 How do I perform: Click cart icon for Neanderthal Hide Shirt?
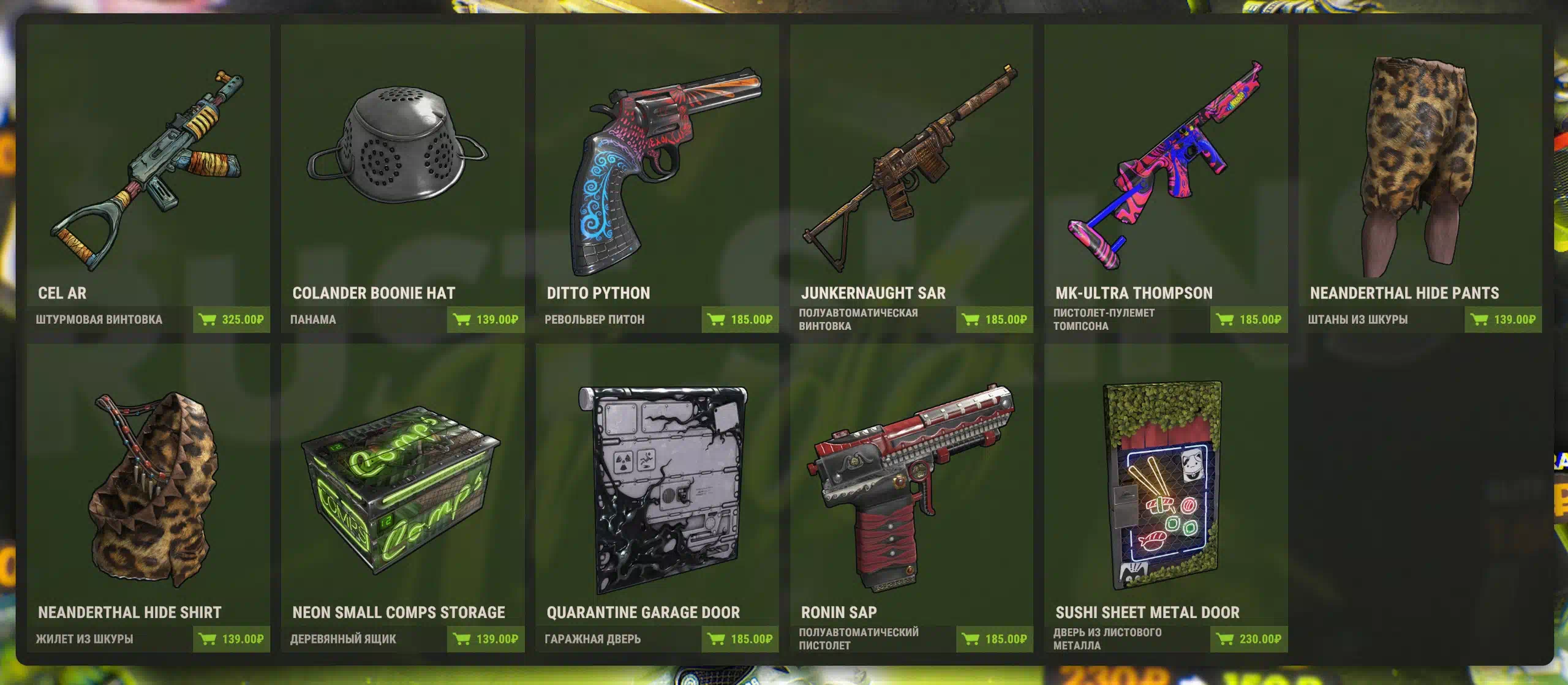208,639
